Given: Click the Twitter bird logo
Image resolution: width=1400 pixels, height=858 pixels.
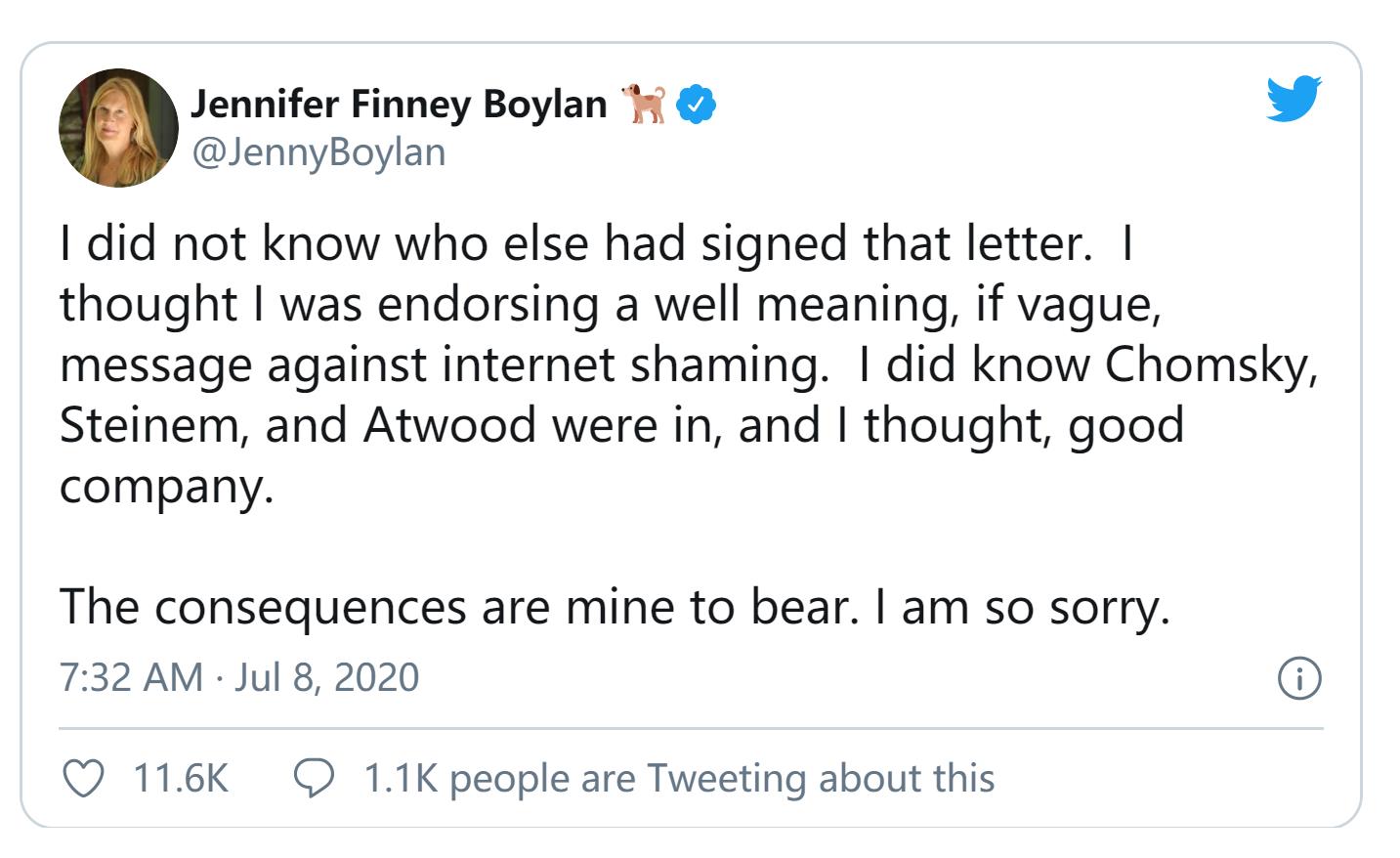Looking at the screenshot, I should click(1294, 98).
